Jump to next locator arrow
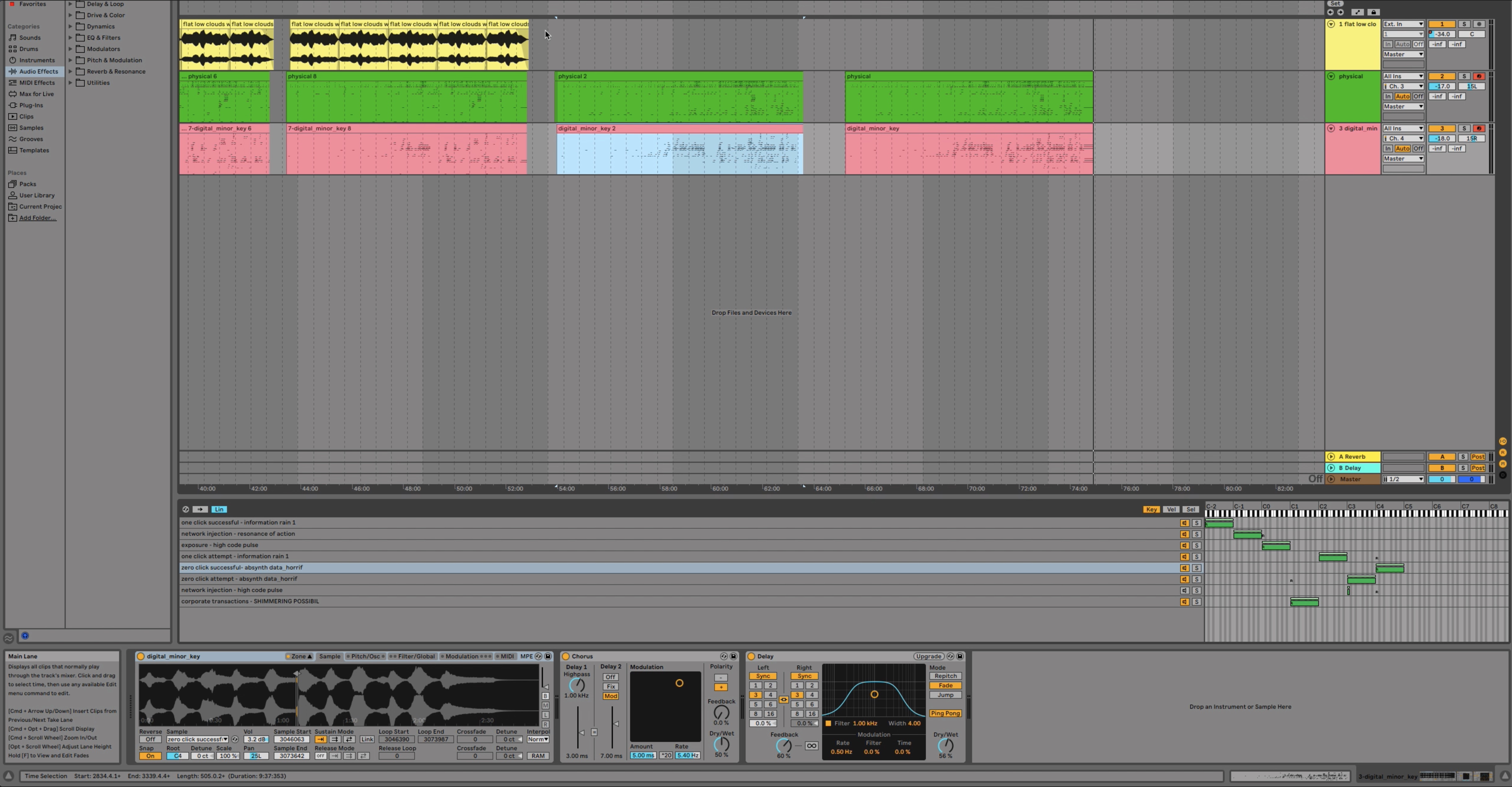 tap(1340, 12)
